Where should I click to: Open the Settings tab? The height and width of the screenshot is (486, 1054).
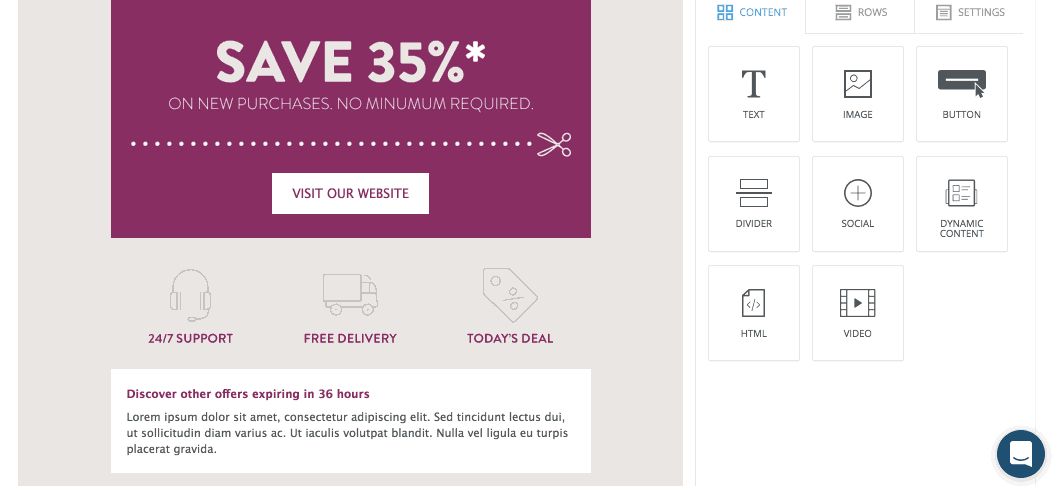[970, 12]
